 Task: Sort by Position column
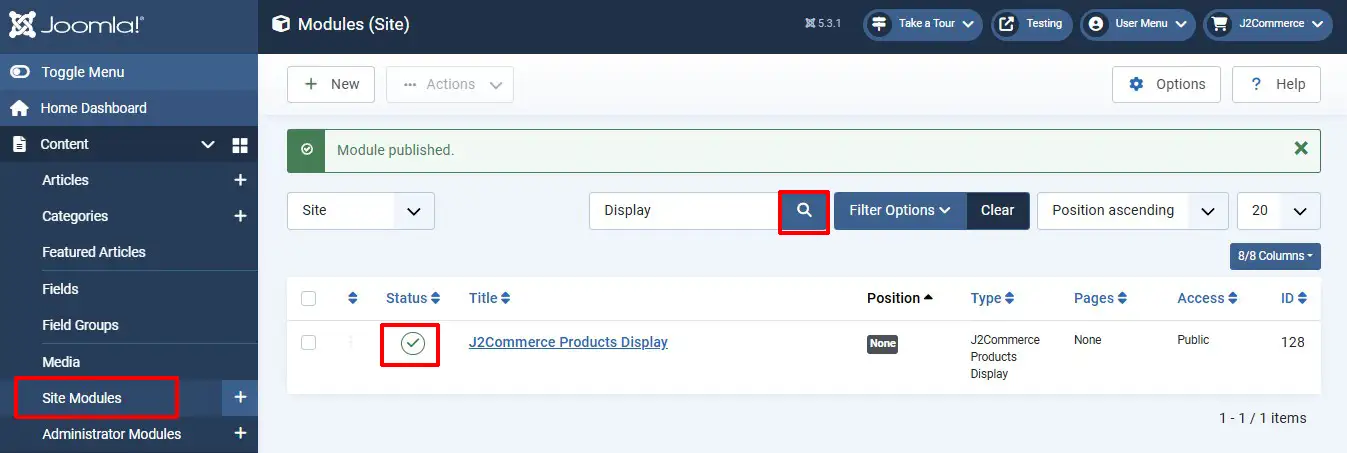coord(900,298)
